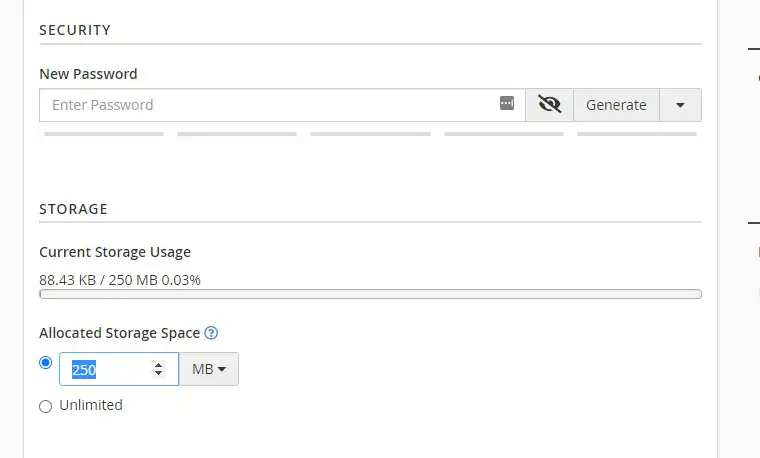Increase storage value with the up stepper arrow
The height and width of the screenshot is (458, 760).
(x=158, y=365)
